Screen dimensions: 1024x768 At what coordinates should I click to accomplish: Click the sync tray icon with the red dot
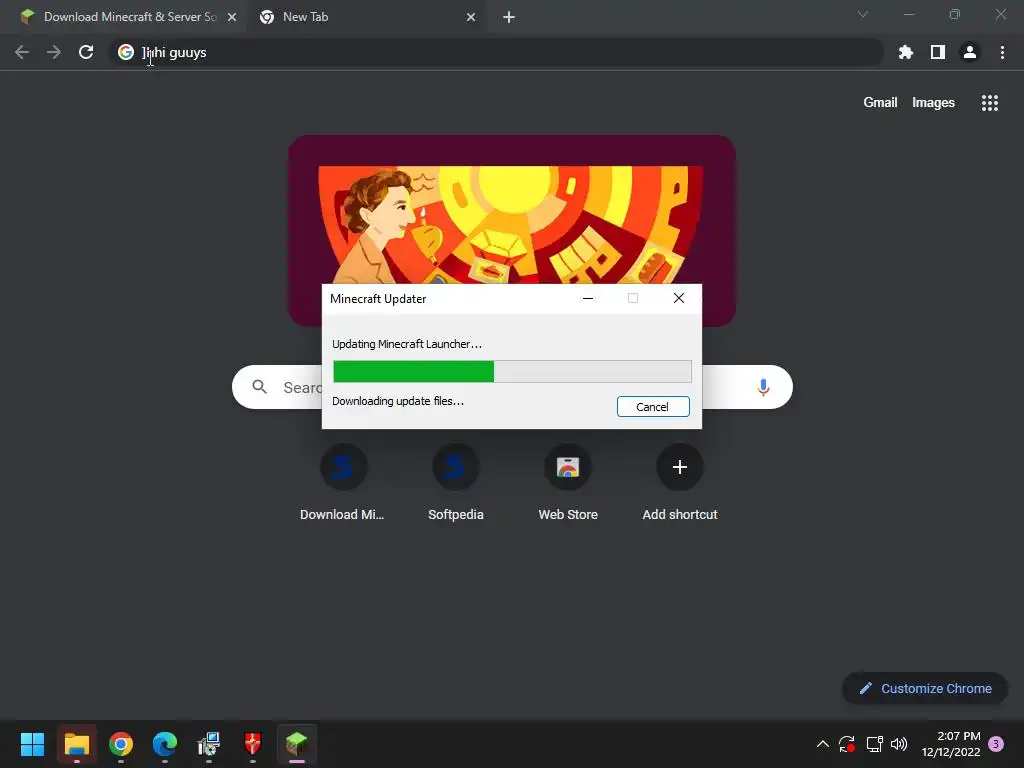coord(847,744)
